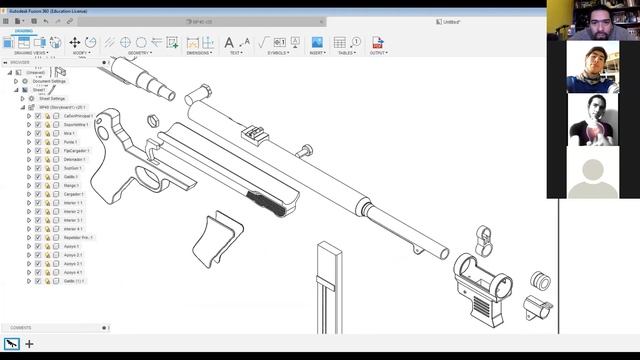Select the Leader text tool
The image size is (640, 360).
click(x=244, y=42)
